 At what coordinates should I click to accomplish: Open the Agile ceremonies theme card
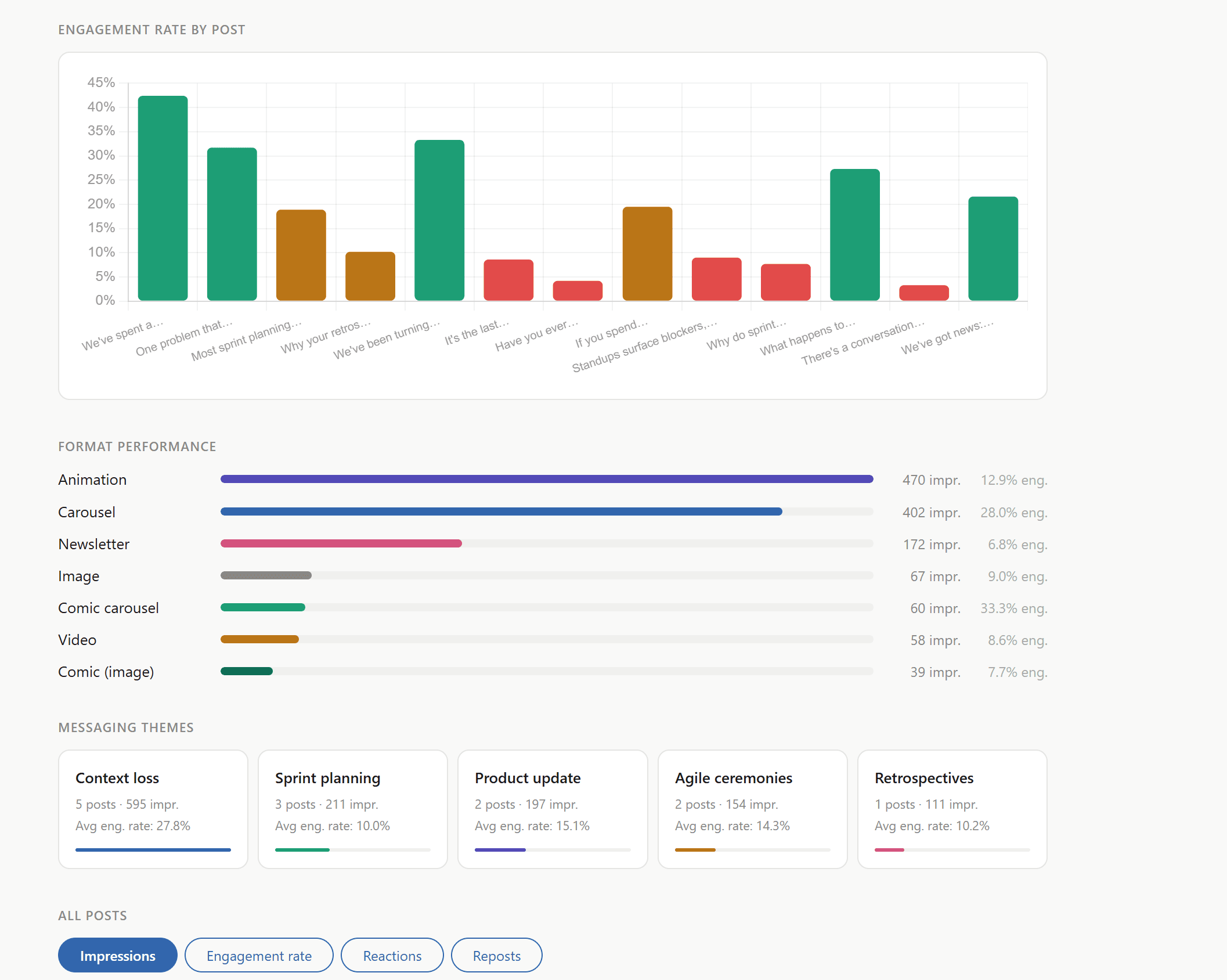pos(753,809)
